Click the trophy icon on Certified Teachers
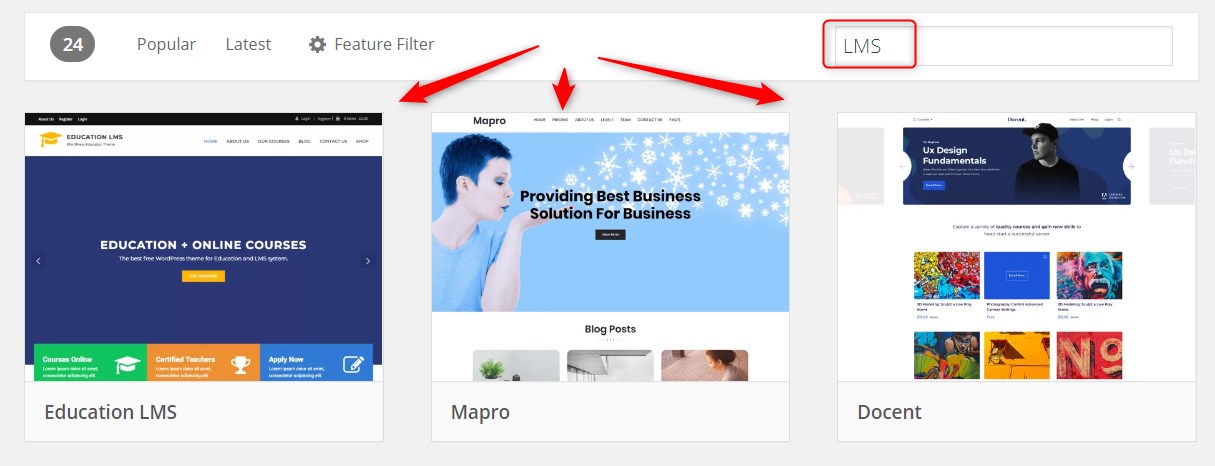The width and height of the screenshot is (1215, 466). coord(239,364)
